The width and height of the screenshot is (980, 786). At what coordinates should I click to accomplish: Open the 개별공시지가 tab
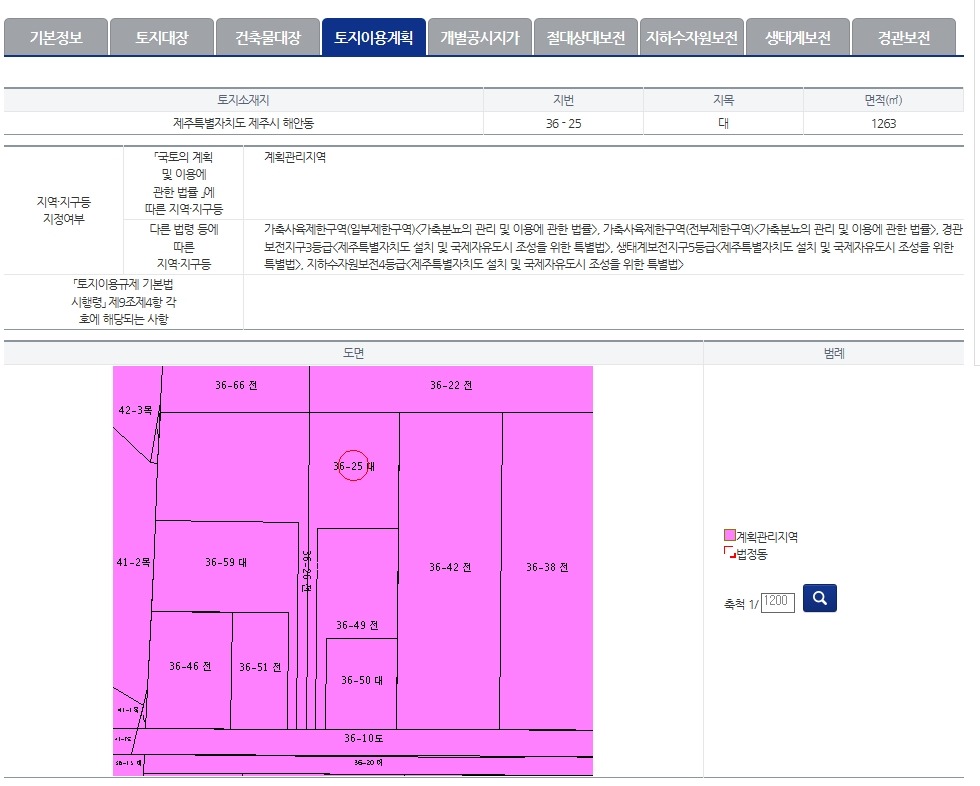click(479, 37)
